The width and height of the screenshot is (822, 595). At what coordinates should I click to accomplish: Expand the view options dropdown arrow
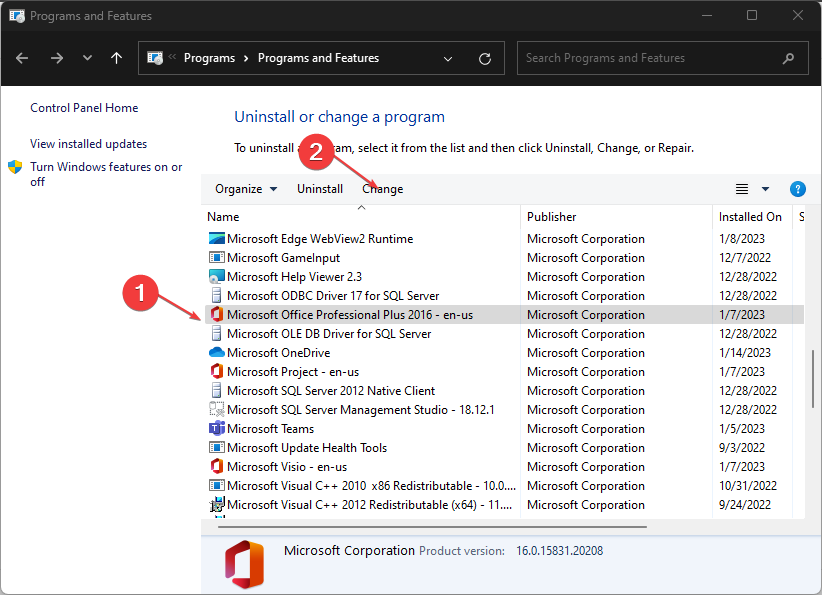click(766, 189)
